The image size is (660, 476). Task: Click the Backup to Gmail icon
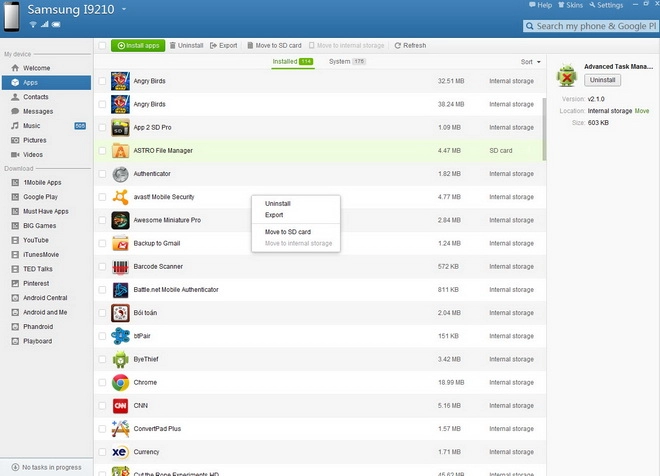point(120,243)
